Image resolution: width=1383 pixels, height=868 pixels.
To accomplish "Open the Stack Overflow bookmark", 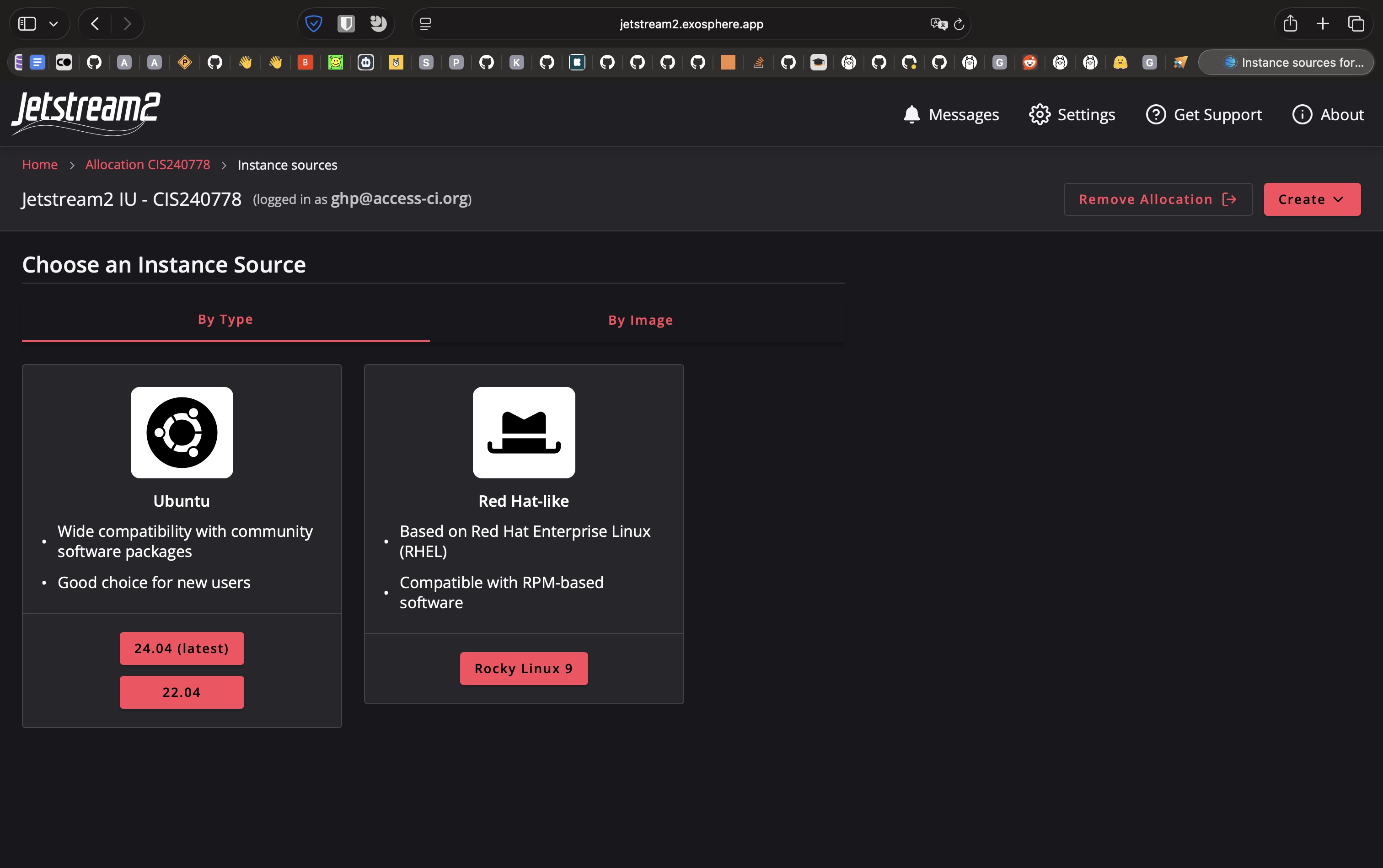I will tap(758, 62).
